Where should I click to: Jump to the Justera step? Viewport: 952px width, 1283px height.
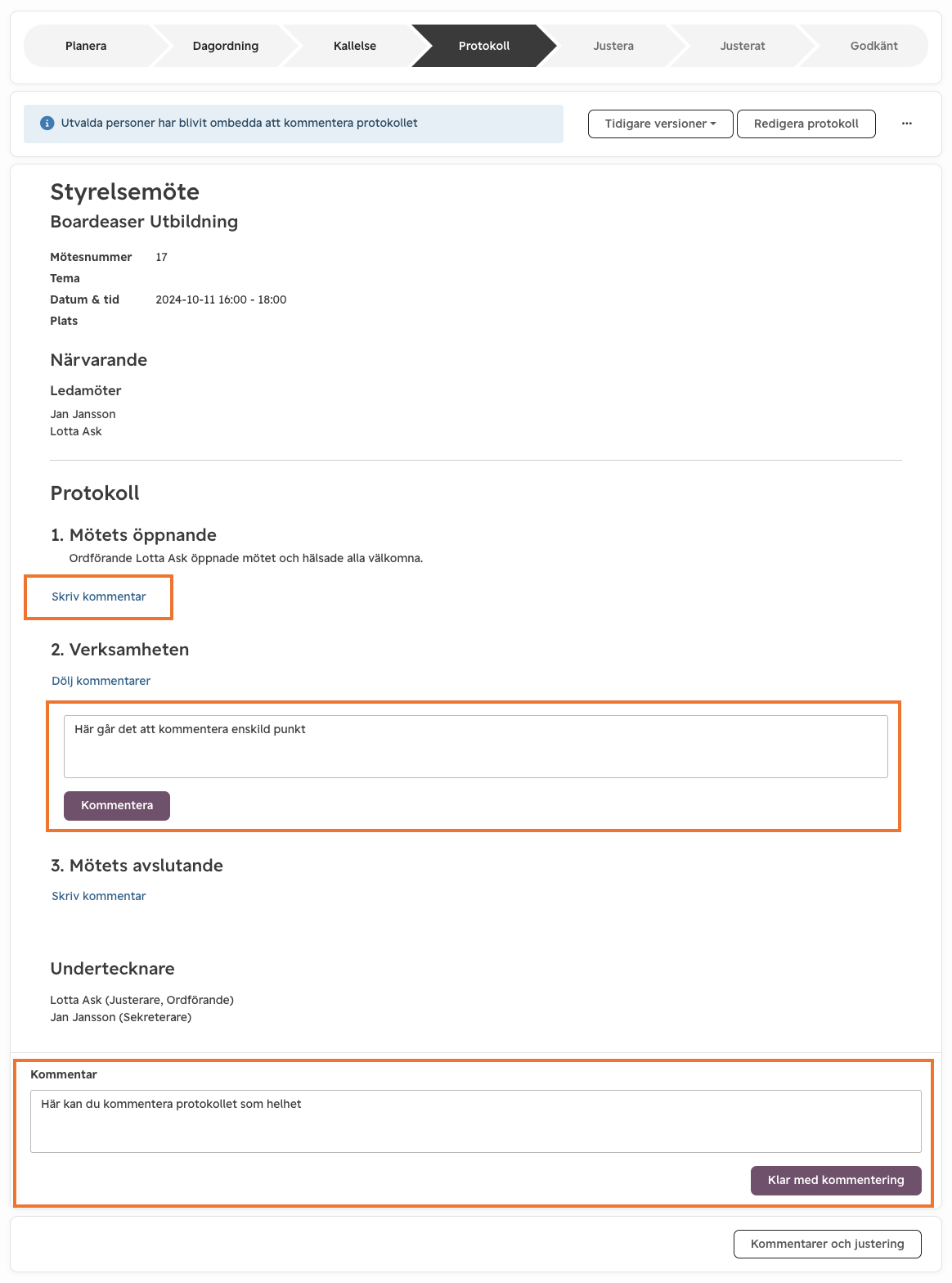pyautogui.click(x=613, y=46)
